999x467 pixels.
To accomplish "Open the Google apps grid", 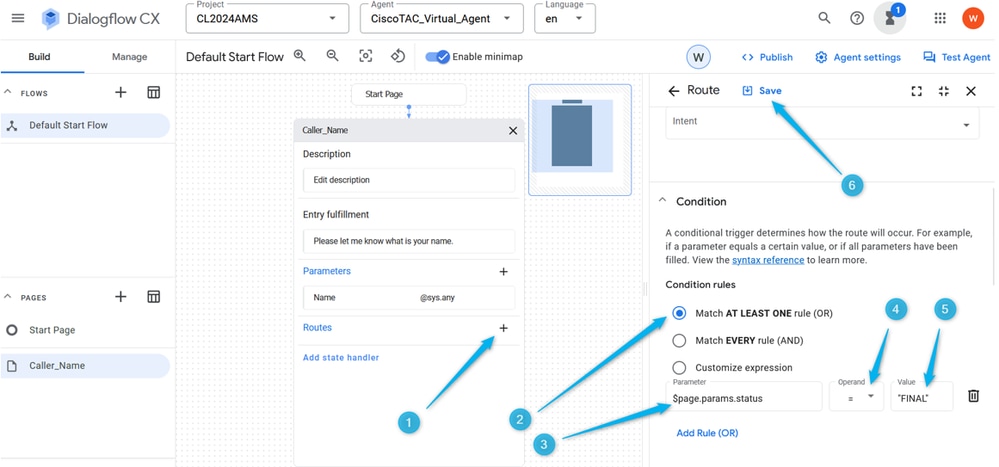I will pyautogui.click(x=940, y=18).
